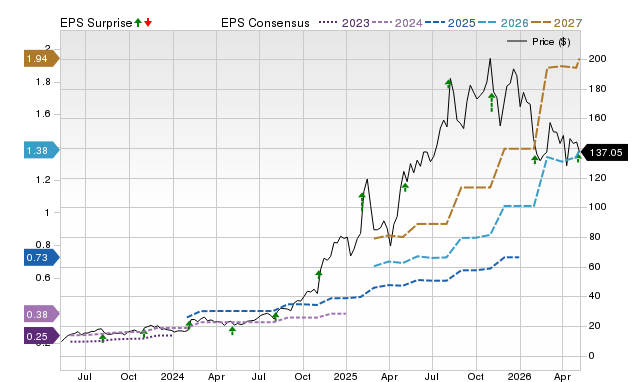This screenshot has height=382, width=640.
Task: Click the 0.73 EPS value tag for 2025
Action: coord(42,258)
